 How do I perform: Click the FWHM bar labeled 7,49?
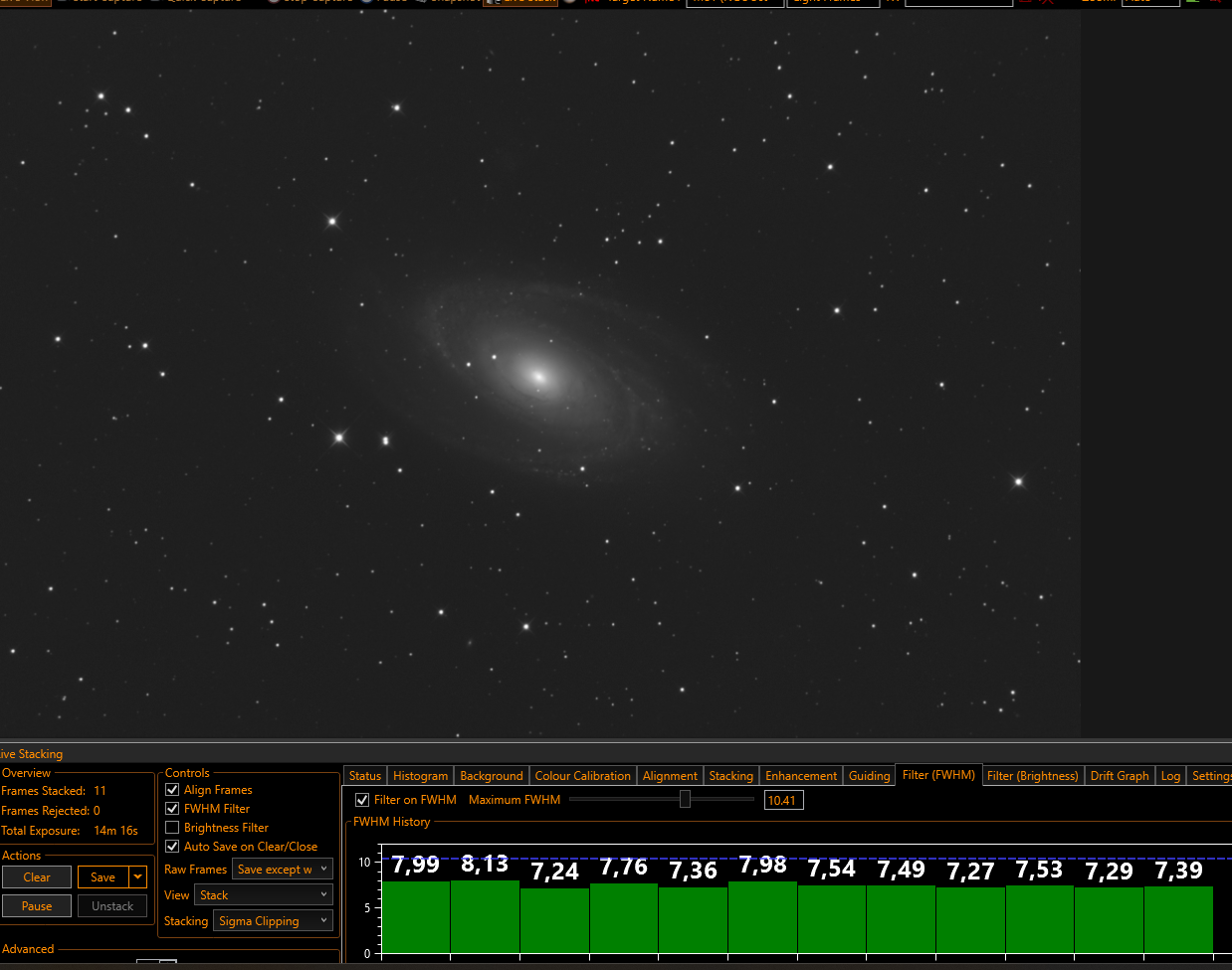(x=901, y=918)
